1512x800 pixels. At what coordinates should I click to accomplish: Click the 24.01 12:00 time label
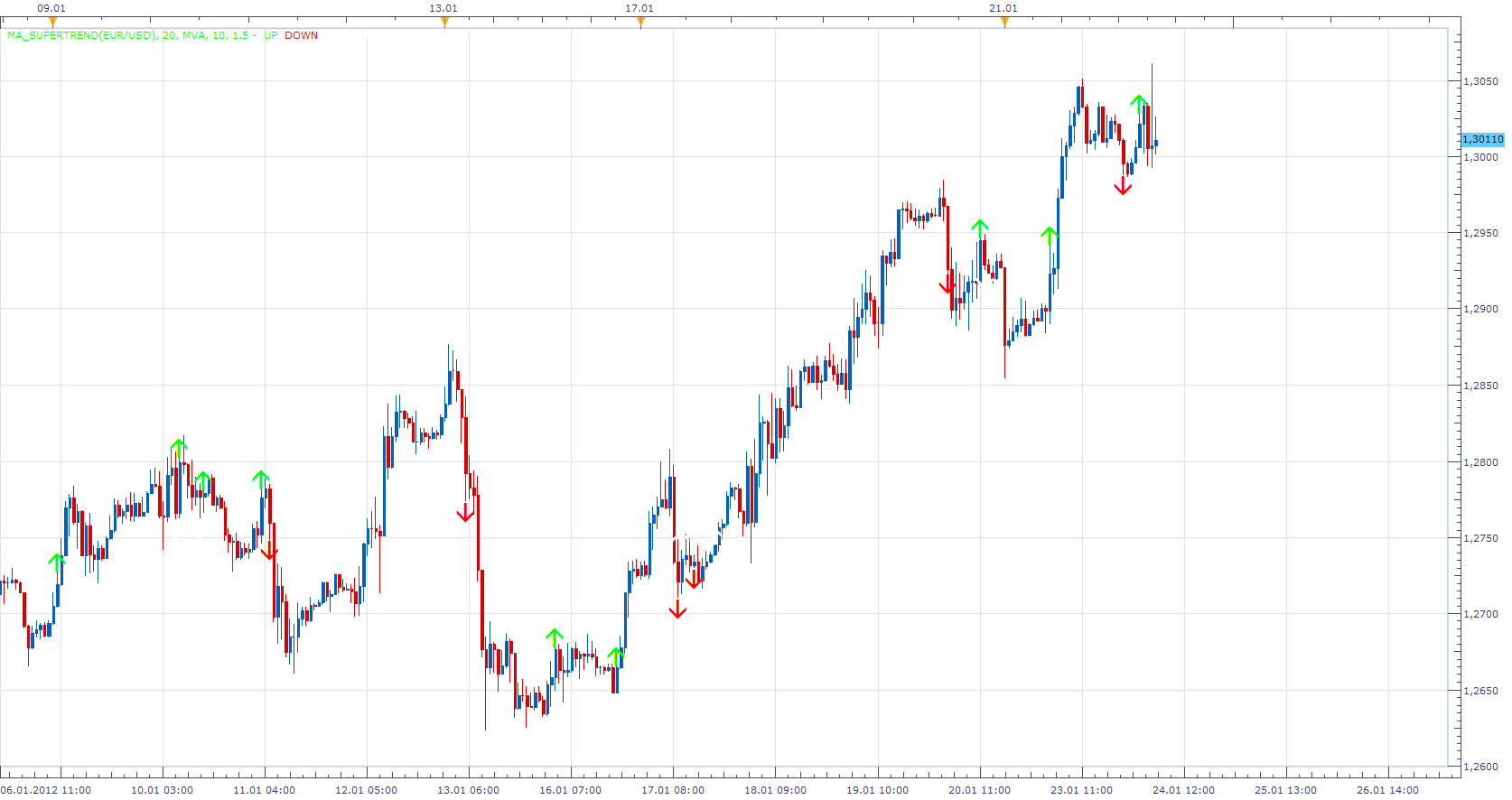[x=1184, y=790]
